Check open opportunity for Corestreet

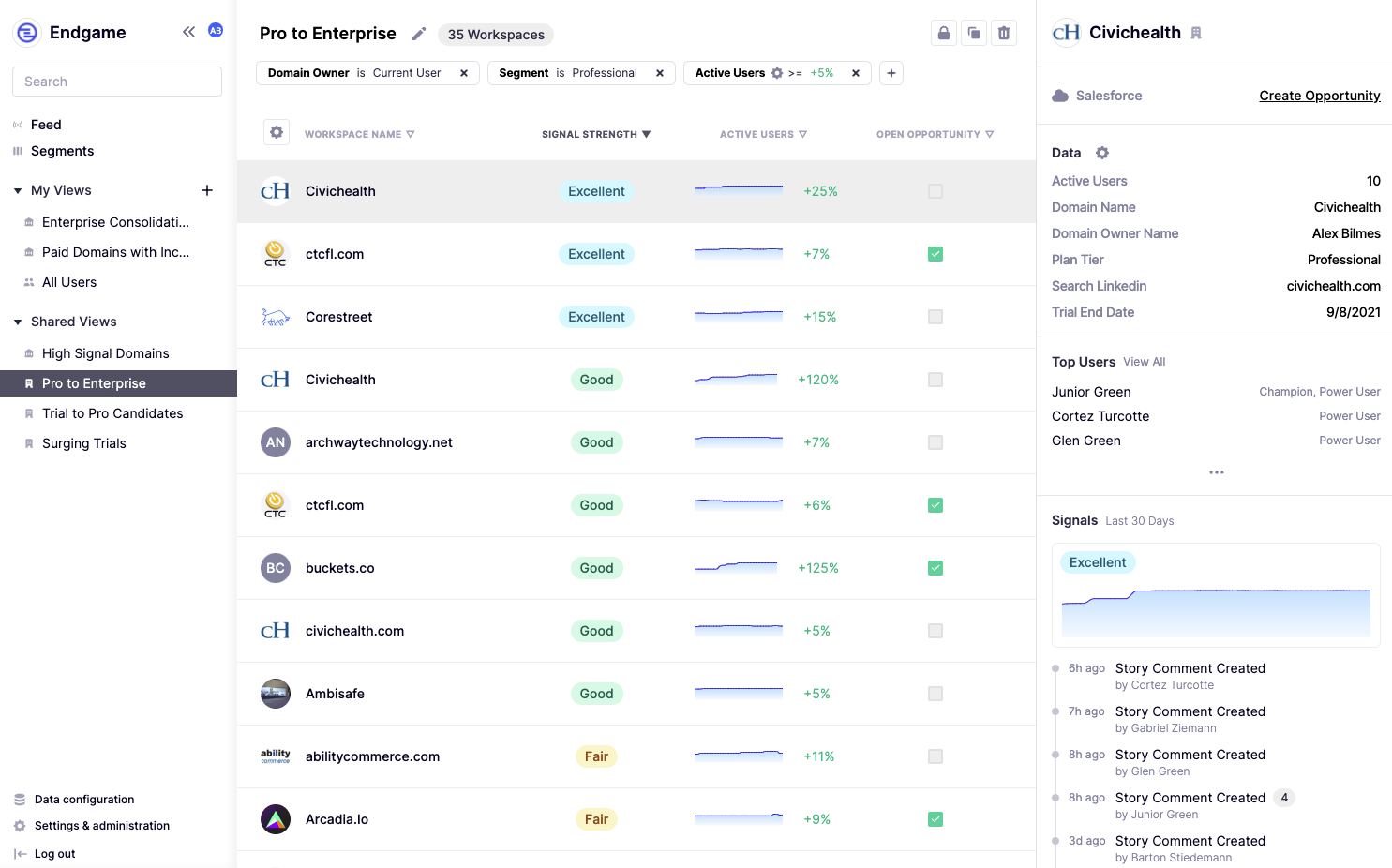pyautogui.click(x=935, y=317)
